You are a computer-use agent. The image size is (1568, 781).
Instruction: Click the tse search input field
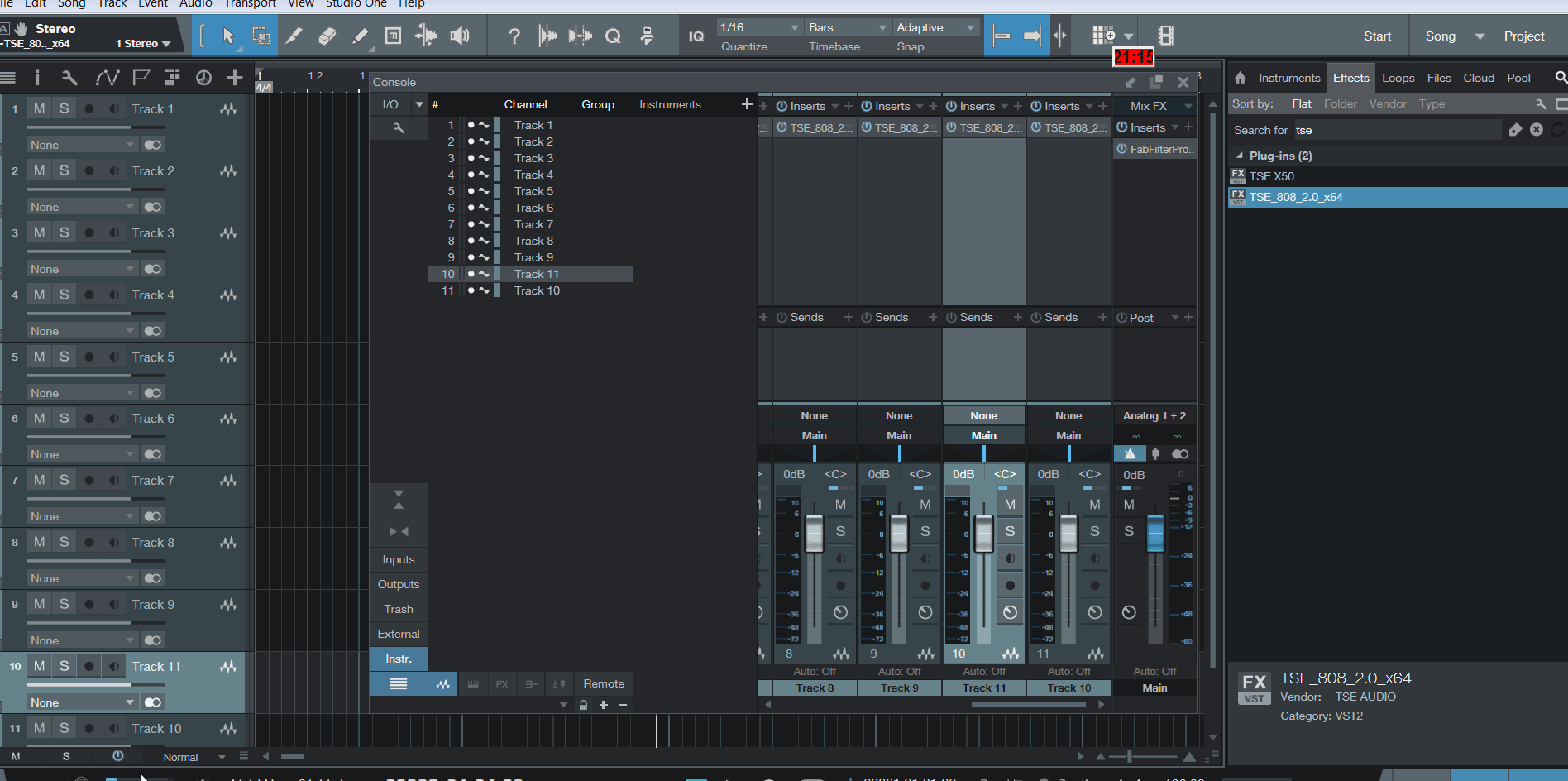click(1396, 130)
